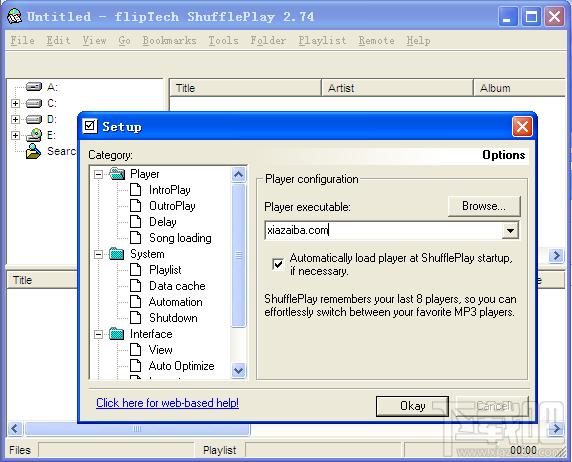Collapse the System category node

[x=98, y=254]
